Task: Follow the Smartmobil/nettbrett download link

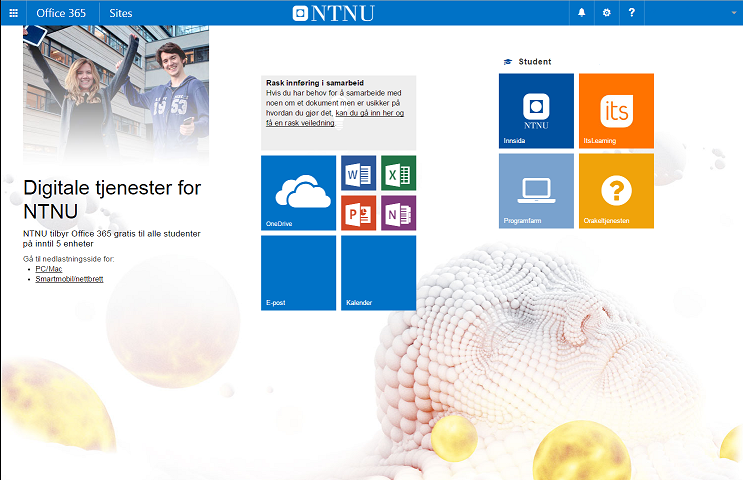Action: [69, 279]
